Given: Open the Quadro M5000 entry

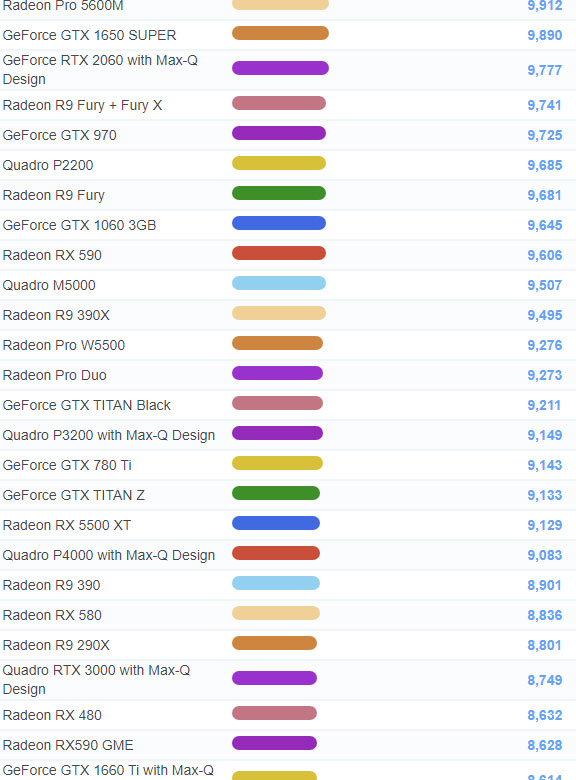Looking at the screenshot, I should 49,285.
